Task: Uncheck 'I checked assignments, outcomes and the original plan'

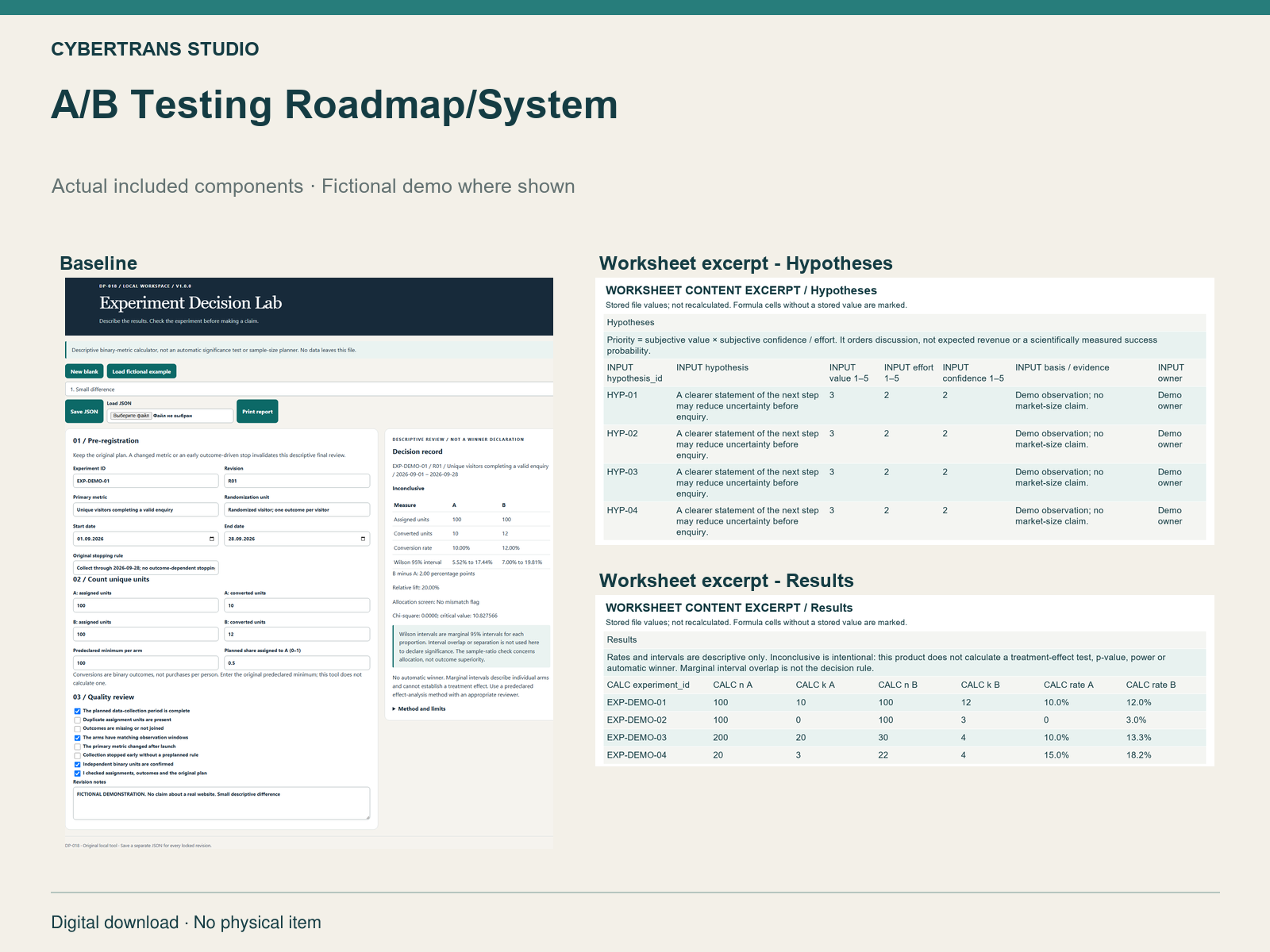Action: coord(78,773)
